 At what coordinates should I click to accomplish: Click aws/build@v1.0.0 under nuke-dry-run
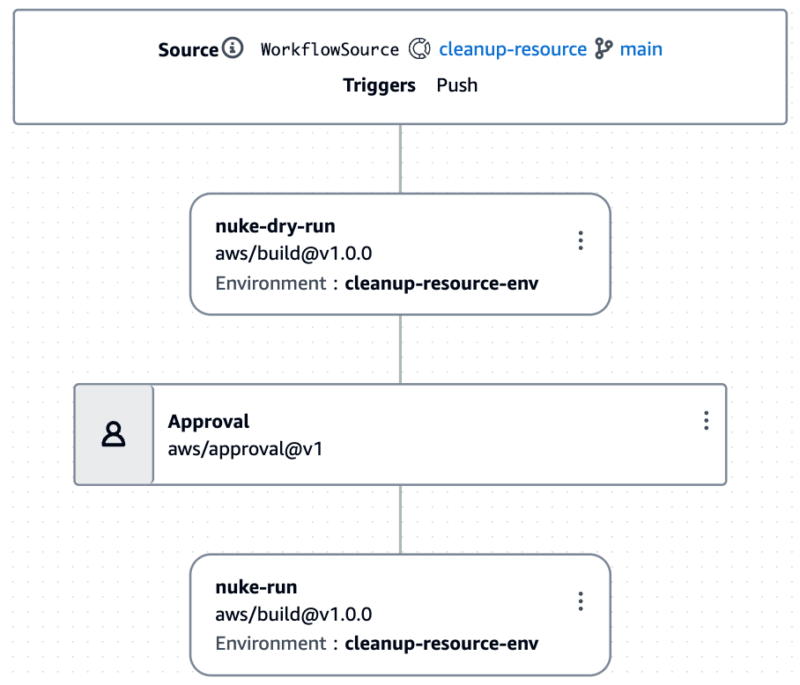(294, 253)
